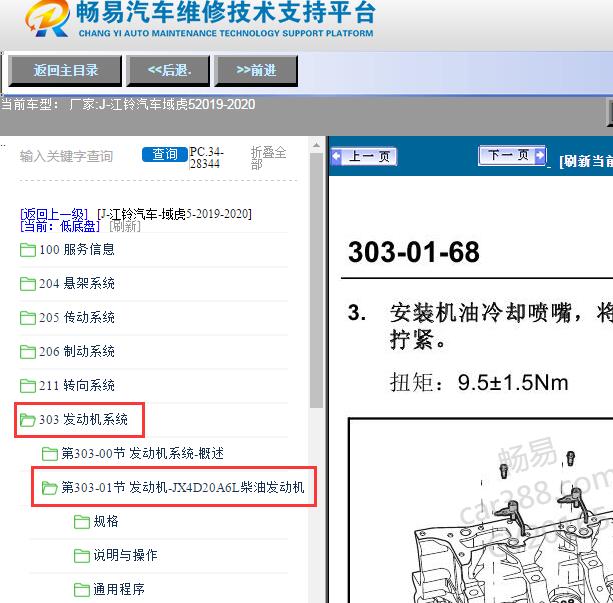The height and width of the screenshot is (603, 613).
Task: Open 第303-00节 发动机系统-概述 entry
Action: pyautogui.click(x=142, y=454)
